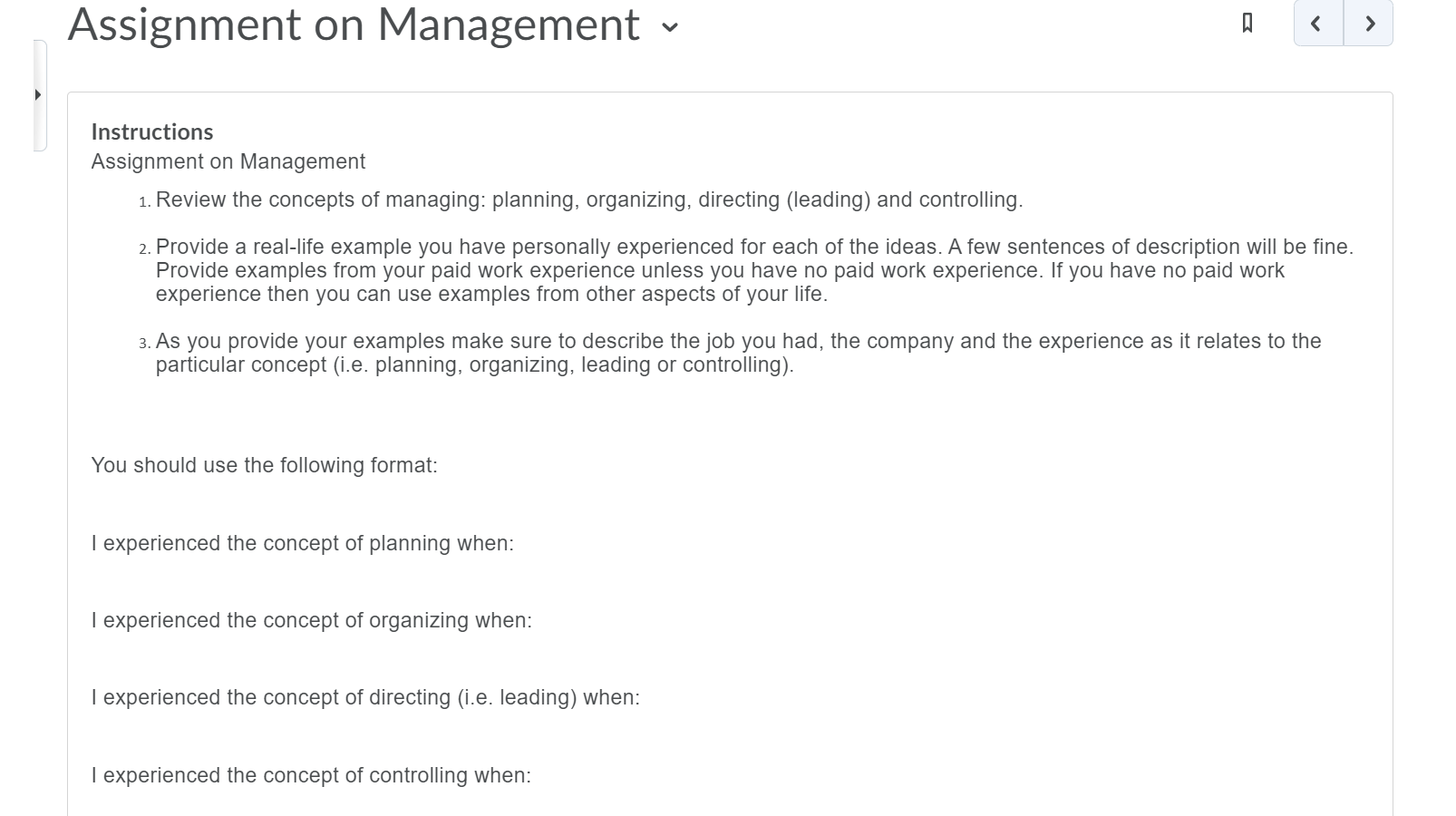Image resolution: width=1456 pixels, height=816 pixels.
Task: Advance to the next topic with the right chevron
Action: point(1370,24)
